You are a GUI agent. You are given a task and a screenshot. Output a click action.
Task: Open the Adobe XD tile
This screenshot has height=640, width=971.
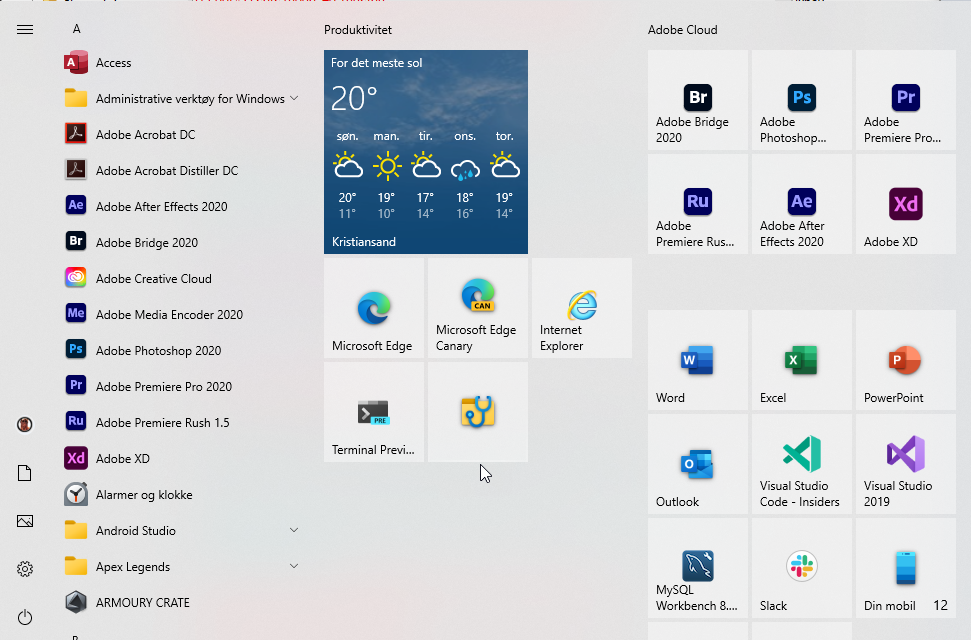click(x=906, y=204)
